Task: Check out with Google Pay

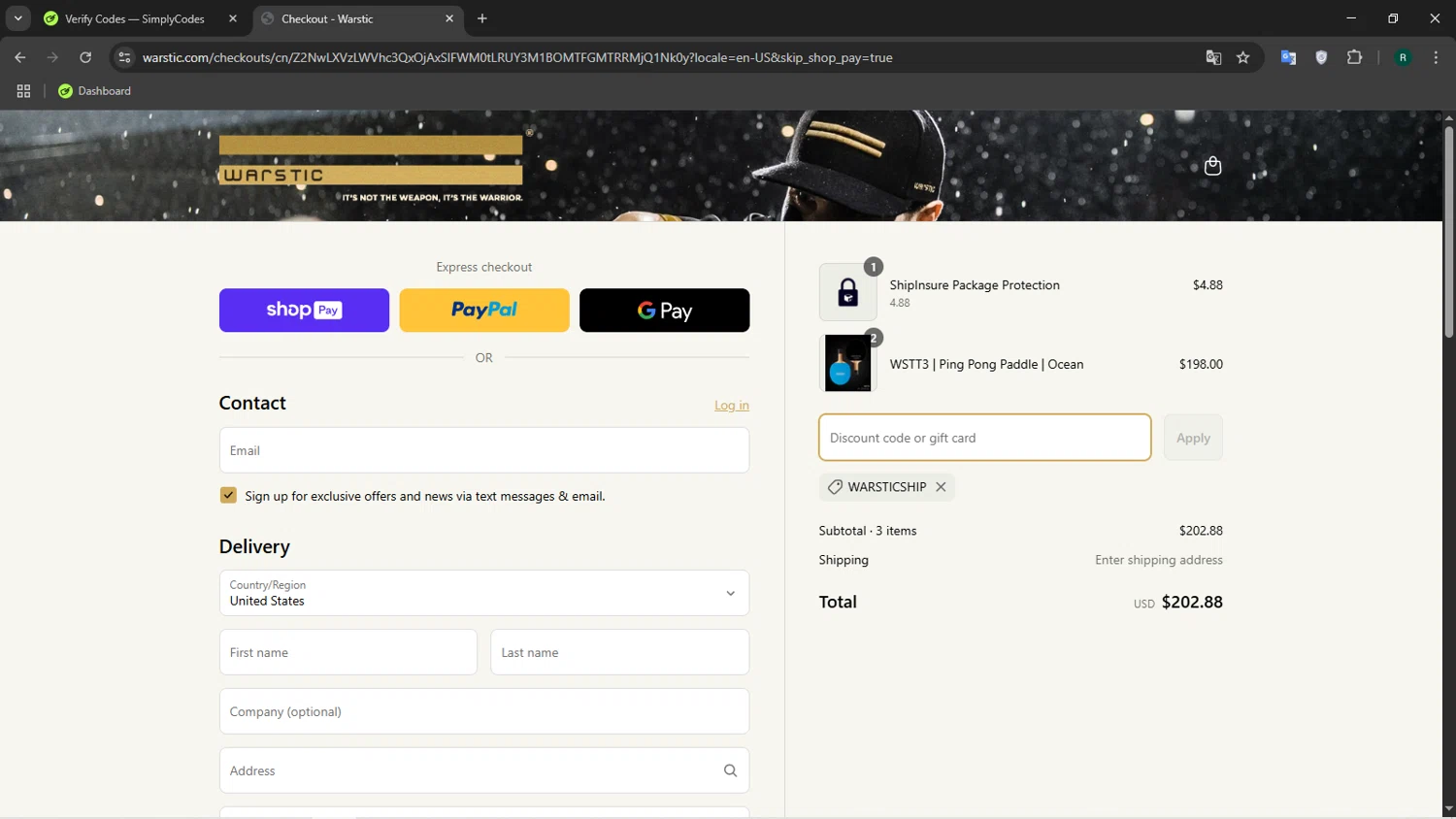Action: (x=665, y=311)
